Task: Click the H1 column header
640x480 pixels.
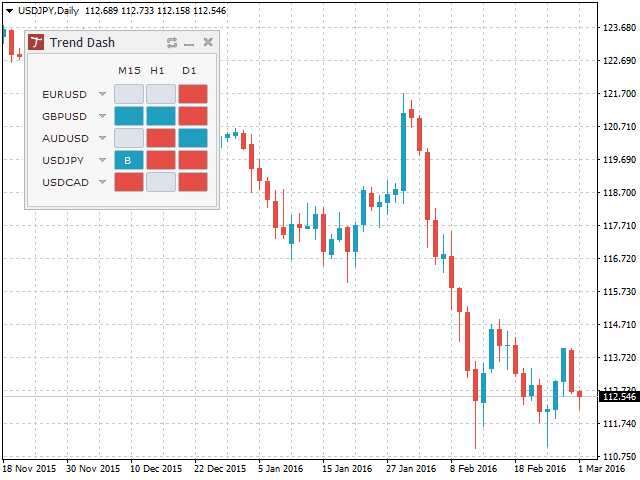Action: (x=157, y=71)
